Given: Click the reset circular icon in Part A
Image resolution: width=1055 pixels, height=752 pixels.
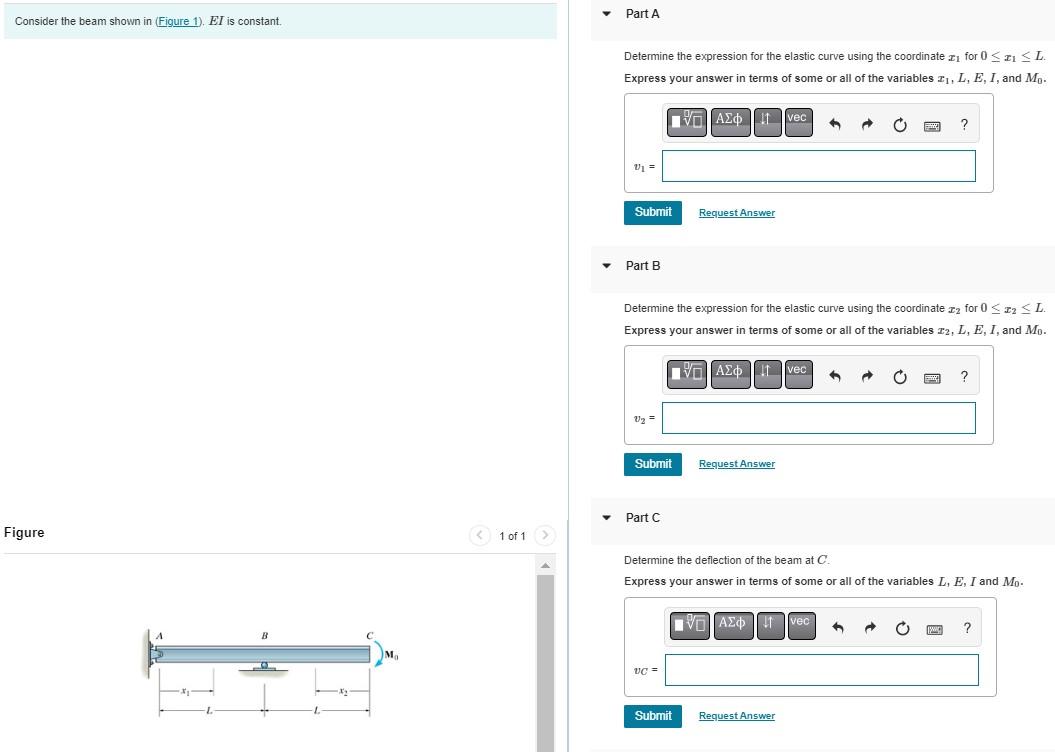Looking at the screenshot, I should tap(899, 124).
